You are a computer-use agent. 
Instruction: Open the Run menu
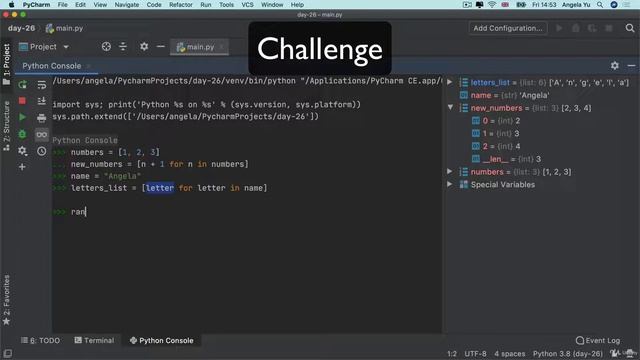pos(206,5)
